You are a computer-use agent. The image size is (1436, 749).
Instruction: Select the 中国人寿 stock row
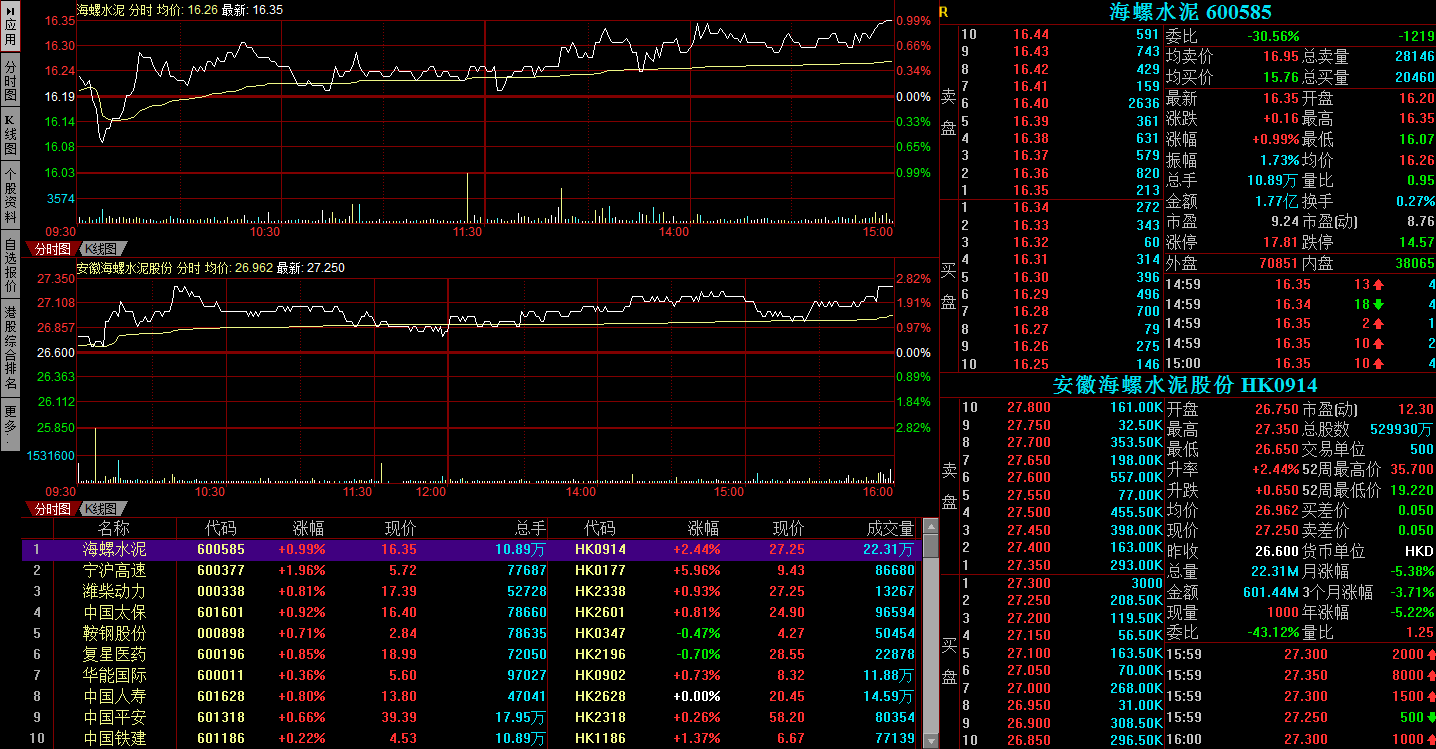[470, 697]
